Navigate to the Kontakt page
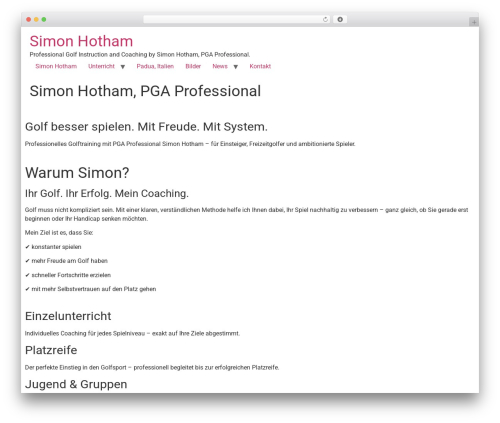500x423 pixels. pyautogui.click(x=260, y=66)
